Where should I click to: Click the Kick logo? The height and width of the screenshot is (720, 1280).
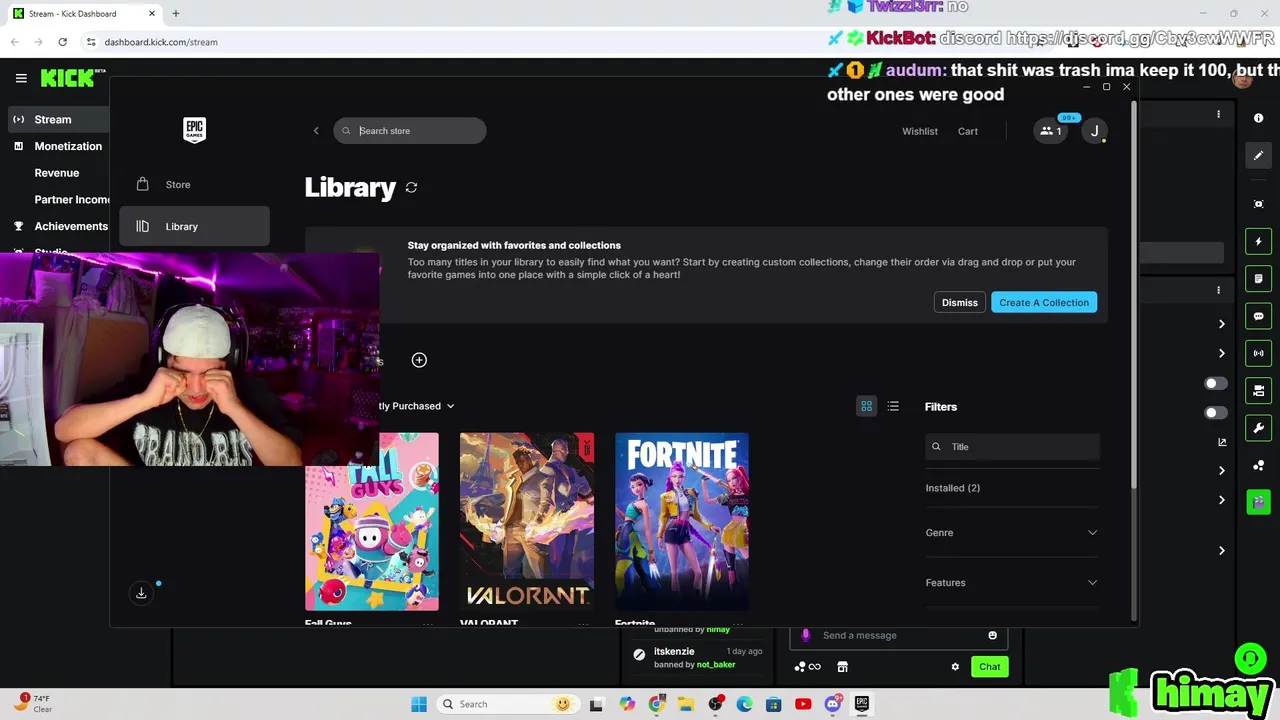tap(68, 77)
